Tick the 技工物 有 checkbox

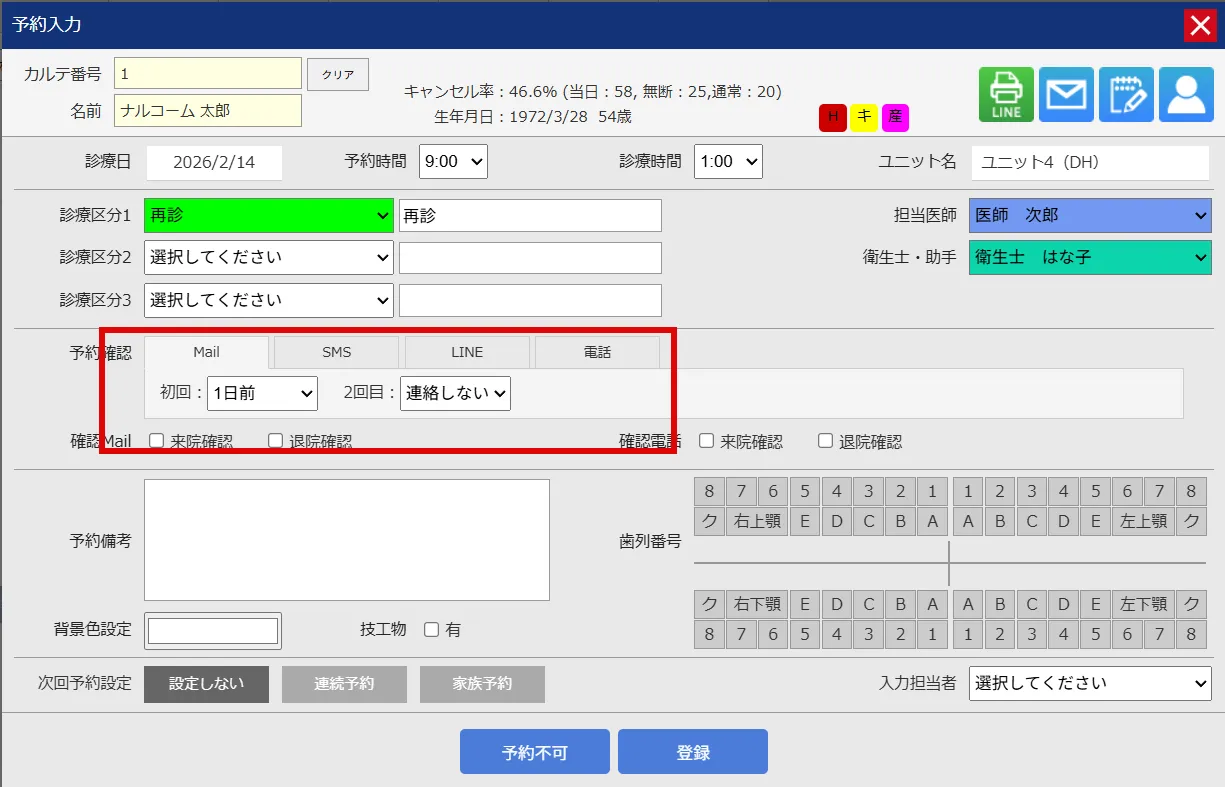coord(432,630)
